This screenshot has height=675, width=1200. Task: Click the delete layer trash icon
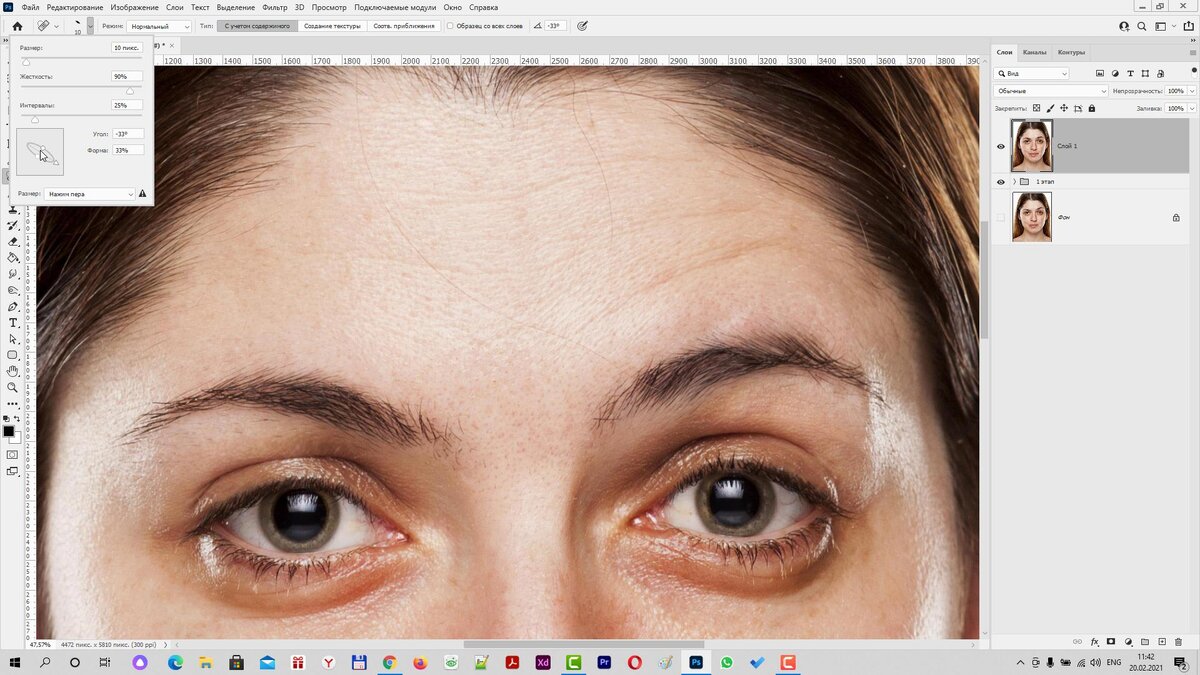(1177, 641)
